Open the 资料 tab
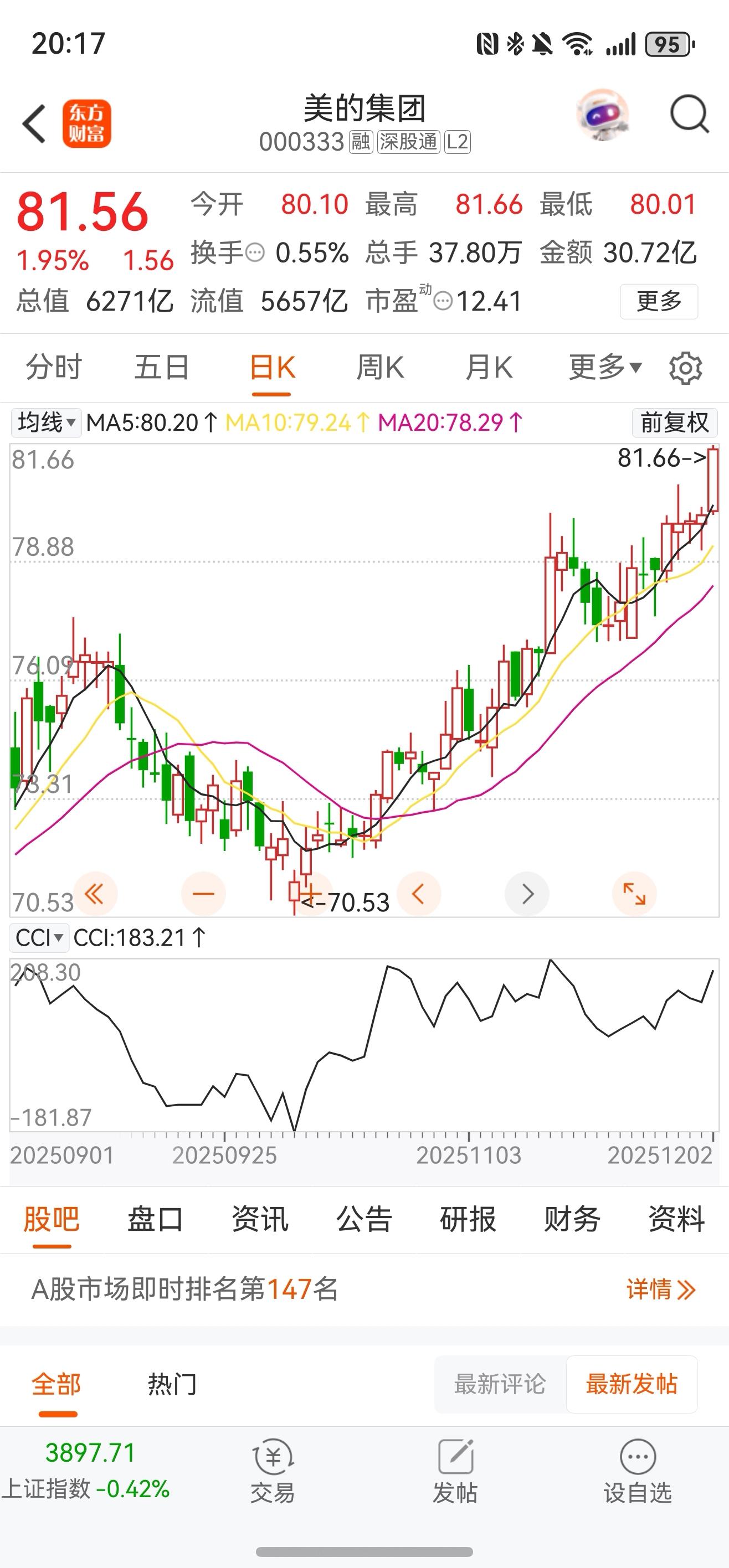Viewport: 729px width, 1568px height. tap(676, 1219)
